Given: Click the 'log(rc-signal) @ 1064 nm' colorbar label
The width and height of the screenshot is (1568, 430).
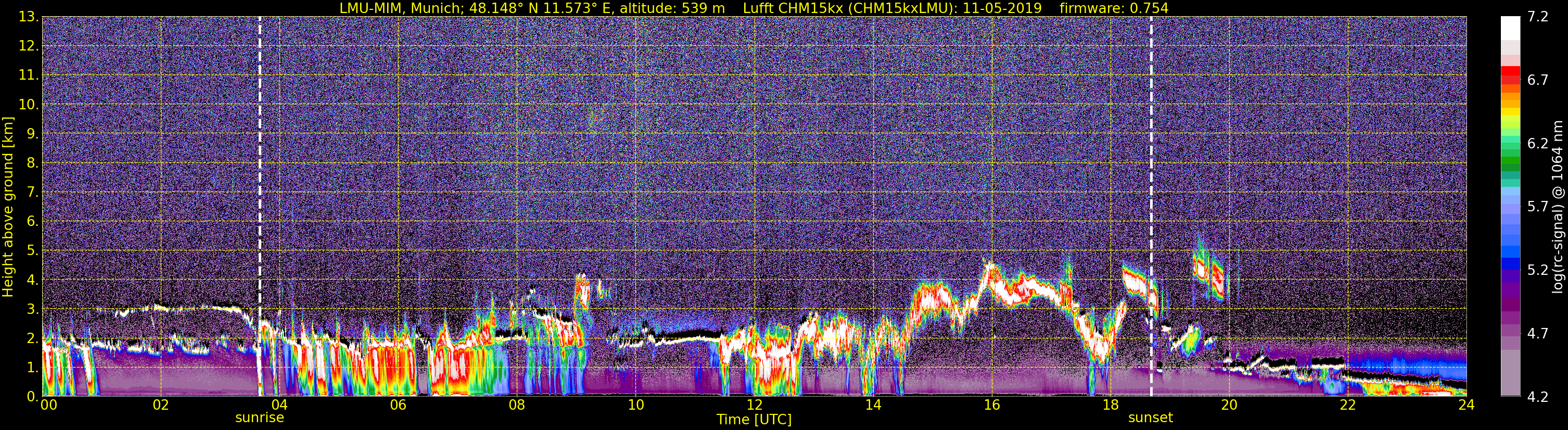Looking at the screenshot, I should click(1557, 207).
